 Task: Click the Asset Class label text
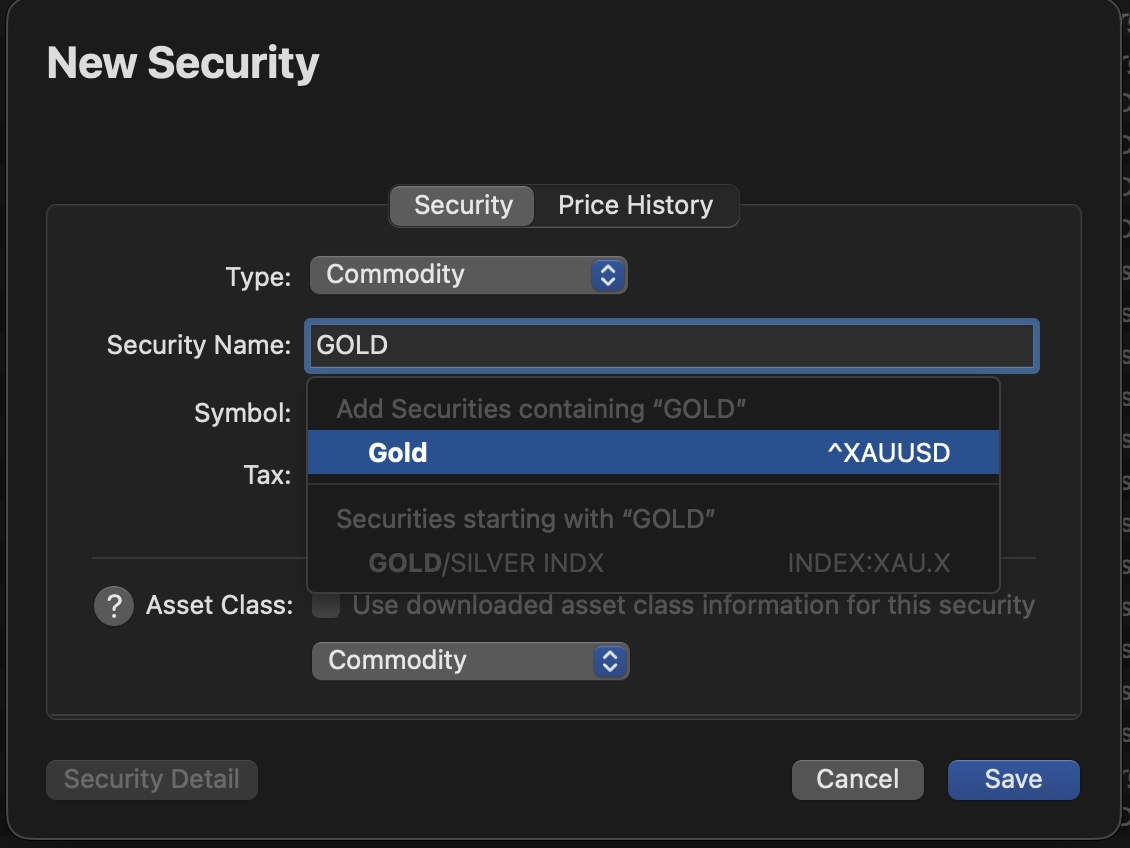[x=219, y=606]
